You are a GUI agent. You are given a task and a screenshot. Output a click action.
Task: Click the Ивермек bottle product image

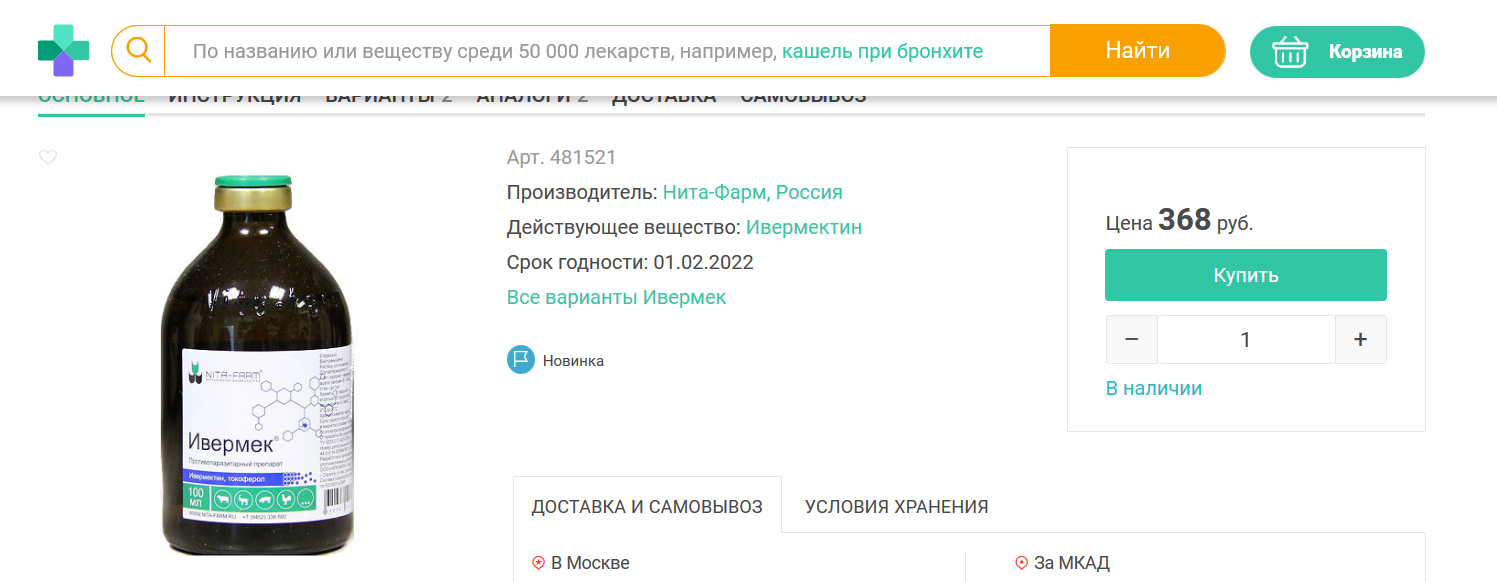point(258,365)
